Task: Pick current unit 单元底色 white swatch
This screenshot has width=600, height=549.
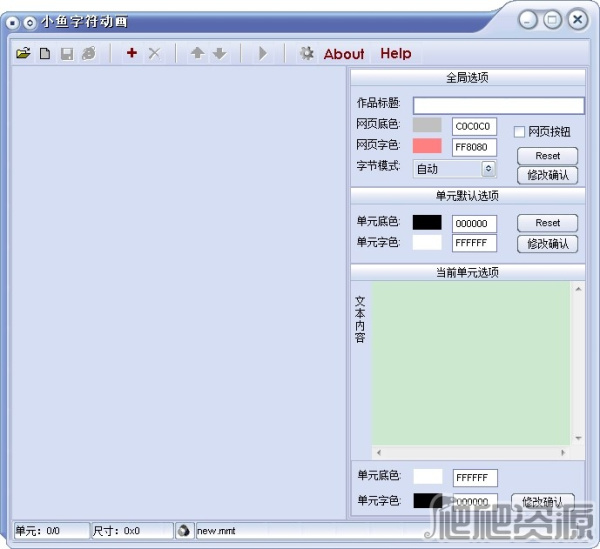Action: tap(428, 477)
